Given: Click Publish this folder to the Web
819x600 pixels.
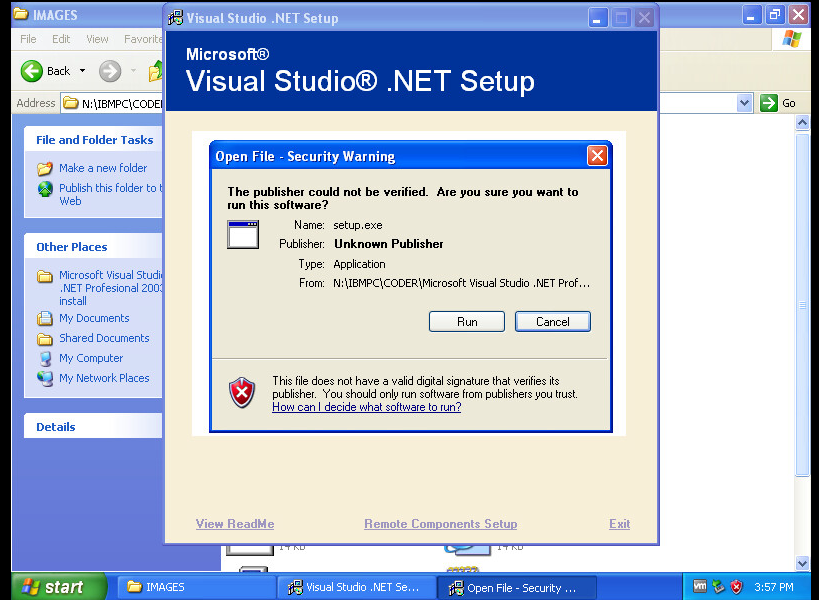Looking at the screenshot, I should (x=111, y=194).
